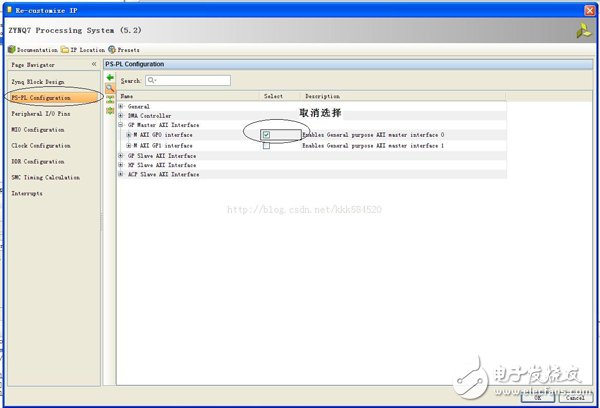Viewport: 600px width, 408px height.
Task: Click the Vivado leaf logo
Action: [581, 32]
